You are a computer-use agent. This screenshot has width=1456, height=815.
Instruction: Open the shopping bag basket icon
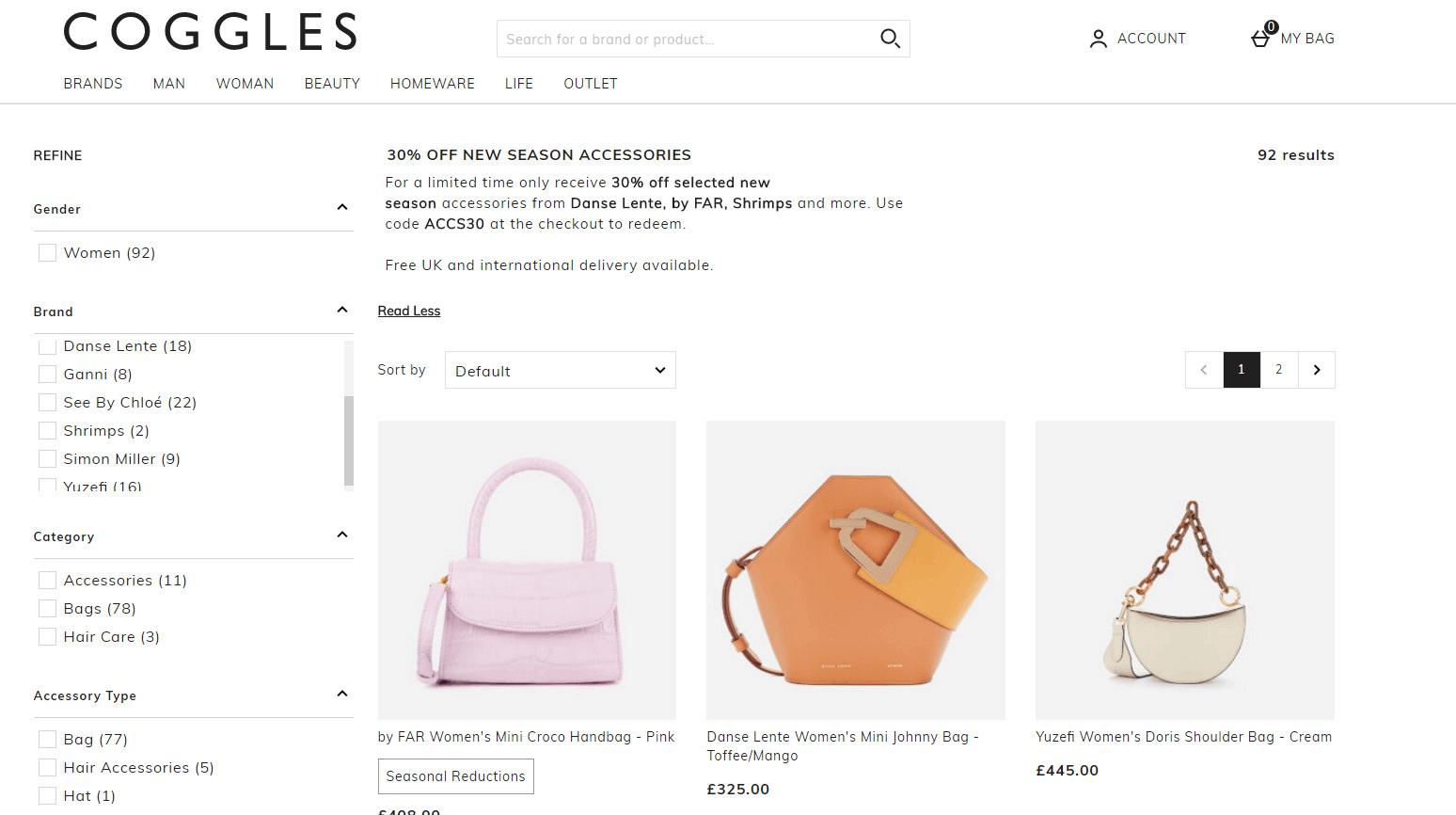click(x=1260, y=37)
